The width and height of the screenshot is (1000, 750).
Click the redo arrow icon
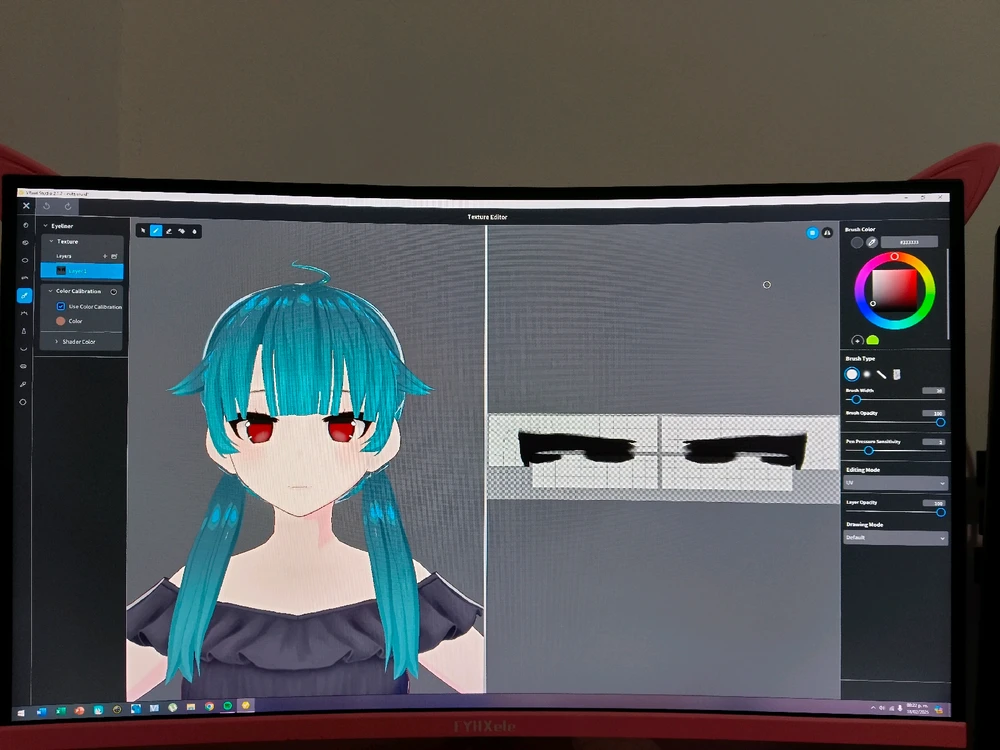coord(68,206)
